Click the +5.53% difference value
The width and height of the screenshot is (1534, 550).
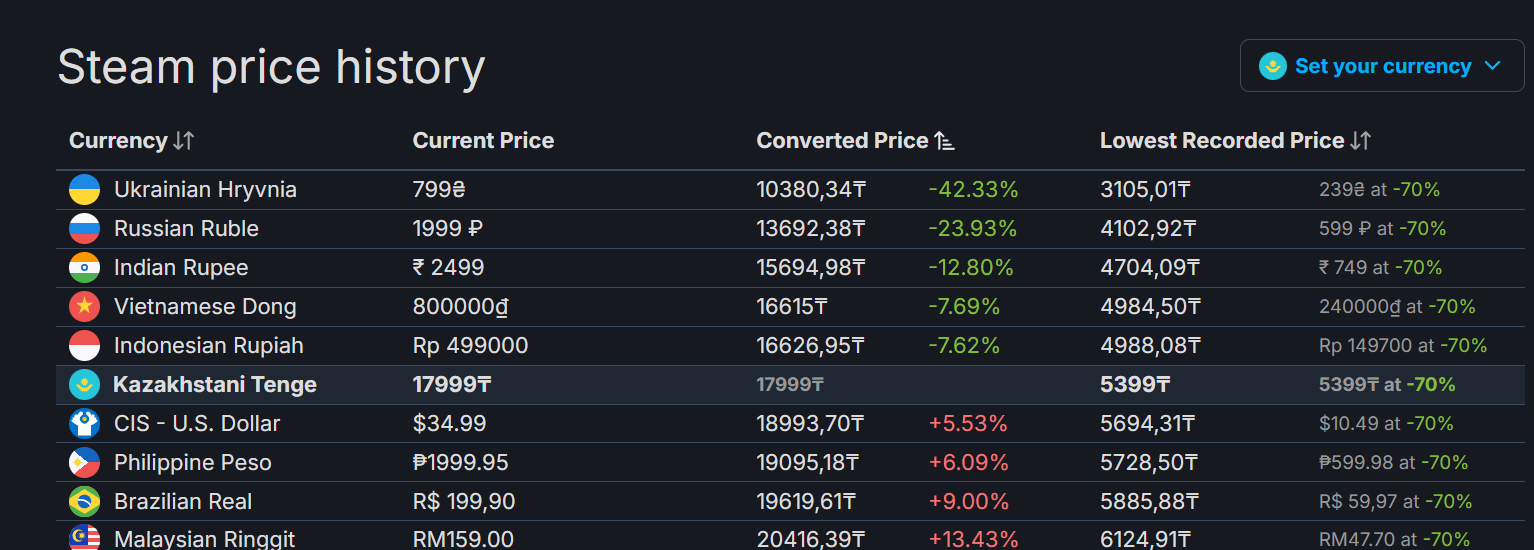click(968, 423)
